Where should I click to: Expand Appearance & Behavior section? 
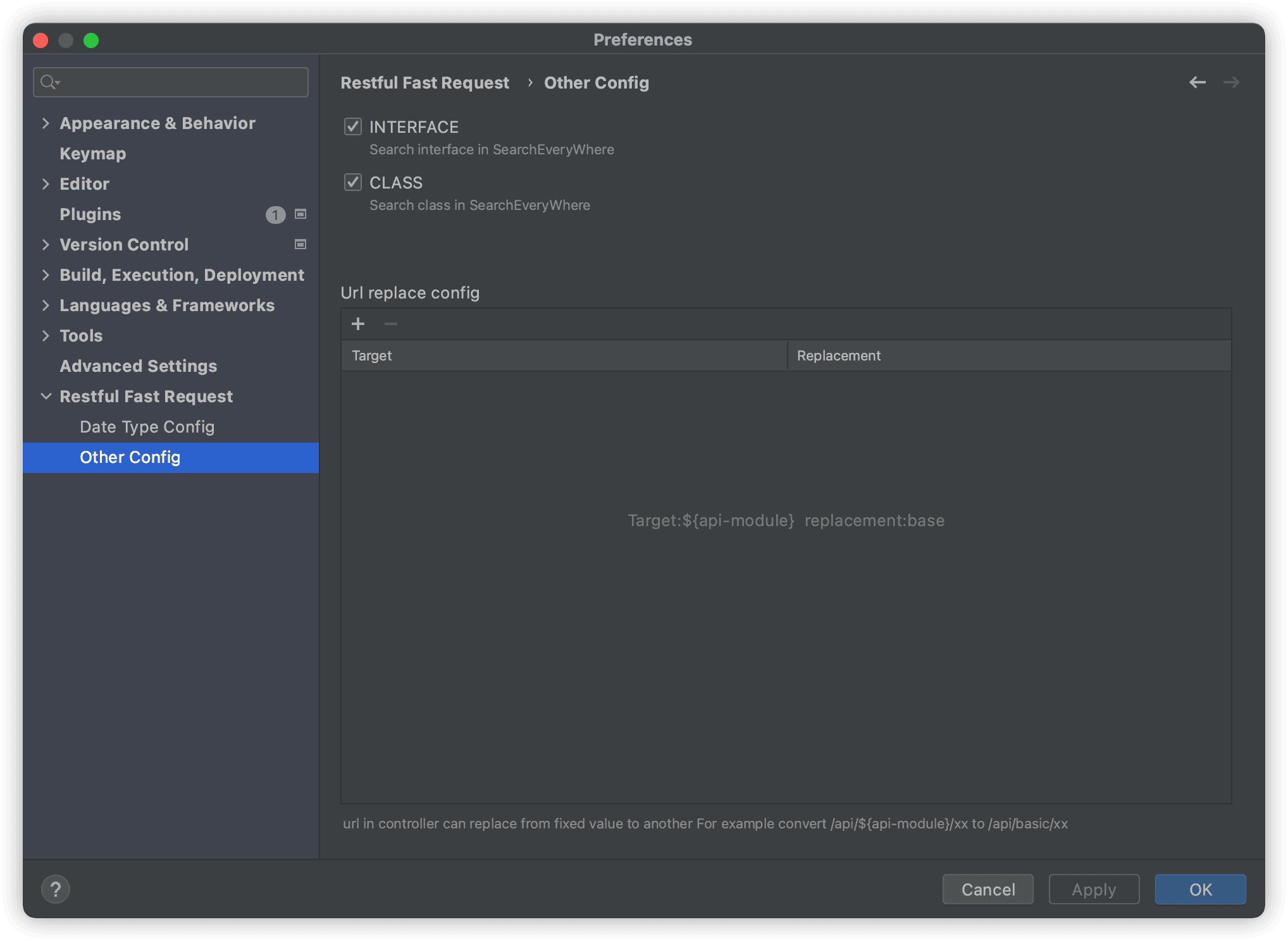46,123
